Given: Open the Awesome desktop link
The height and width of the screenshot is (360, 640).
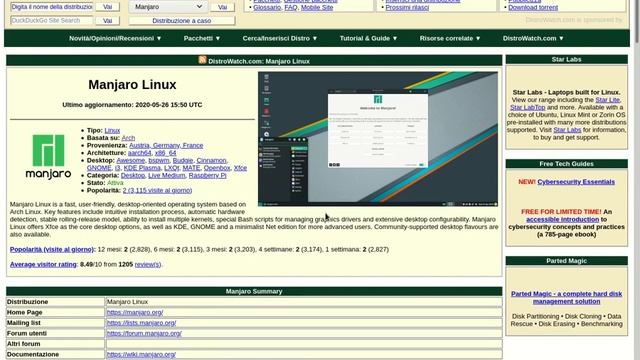Looking at the screenshot, I should [x=130, y=160].
